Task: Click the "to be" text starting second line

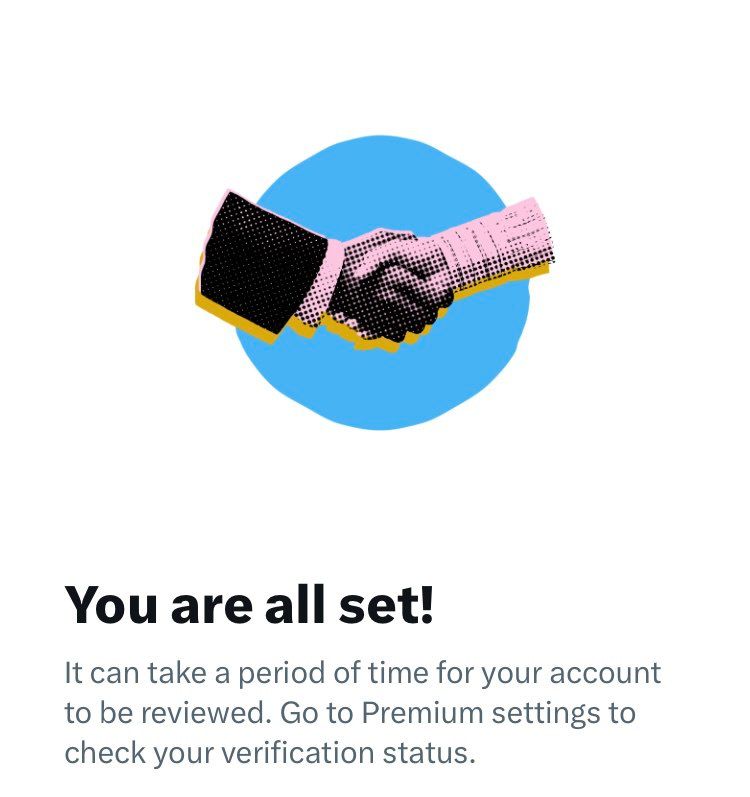Action: 97,713
